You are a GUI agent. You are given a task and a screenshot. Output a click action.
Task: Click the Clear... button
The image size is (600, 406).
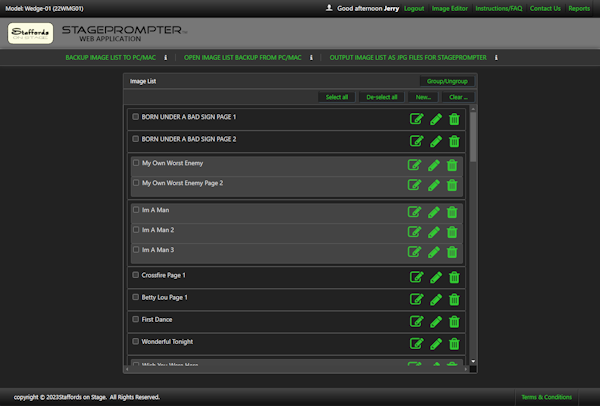click(x=458, y=97)
